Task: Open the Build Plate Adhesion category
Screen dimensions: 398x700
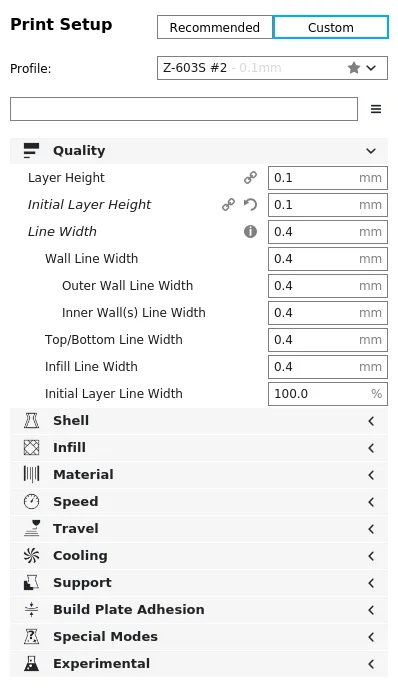Action: click(199, 609)
